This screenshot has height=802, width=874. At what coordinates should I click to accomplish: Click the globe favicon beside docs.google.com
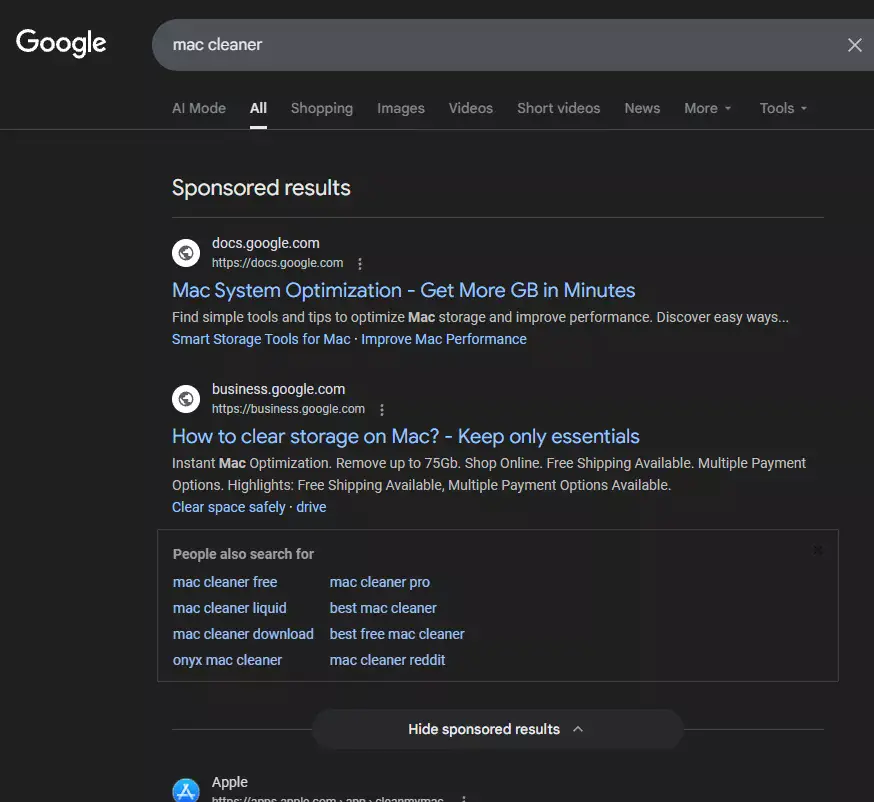tap(186, 253)
